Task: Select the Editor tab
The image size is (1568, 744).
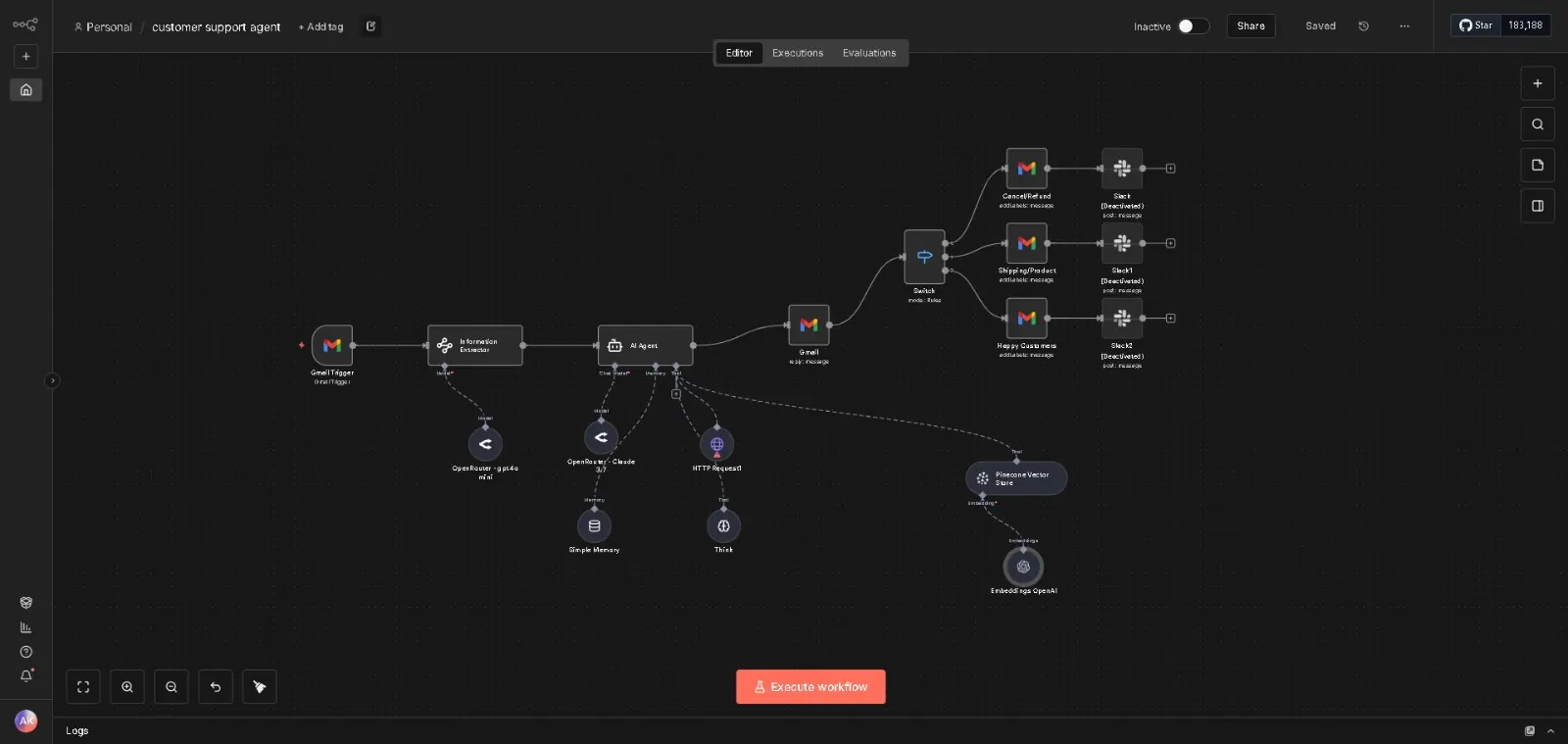Action: click(x=739, y=53)
